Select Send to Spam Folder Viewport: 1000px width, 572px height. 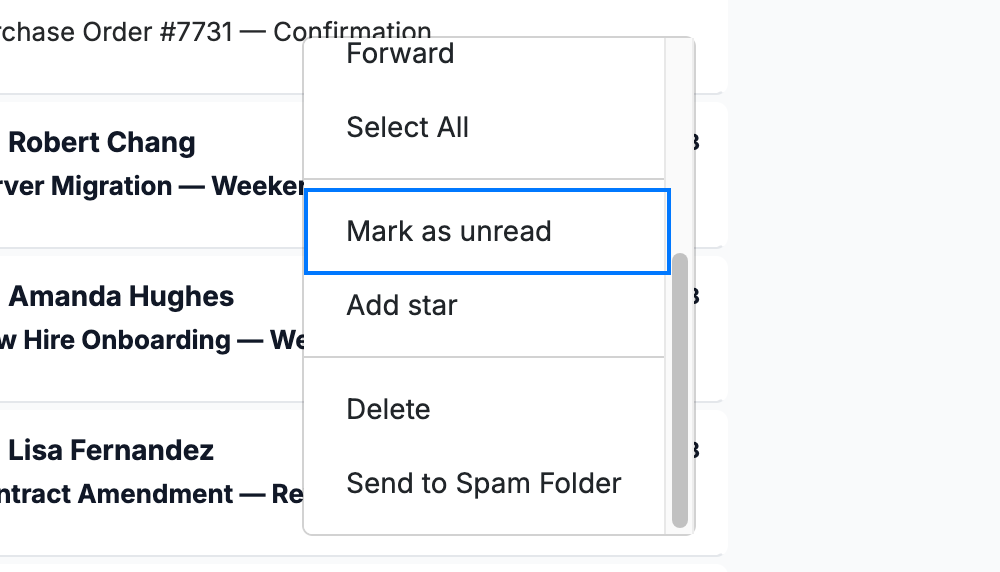tap(484, 483)
